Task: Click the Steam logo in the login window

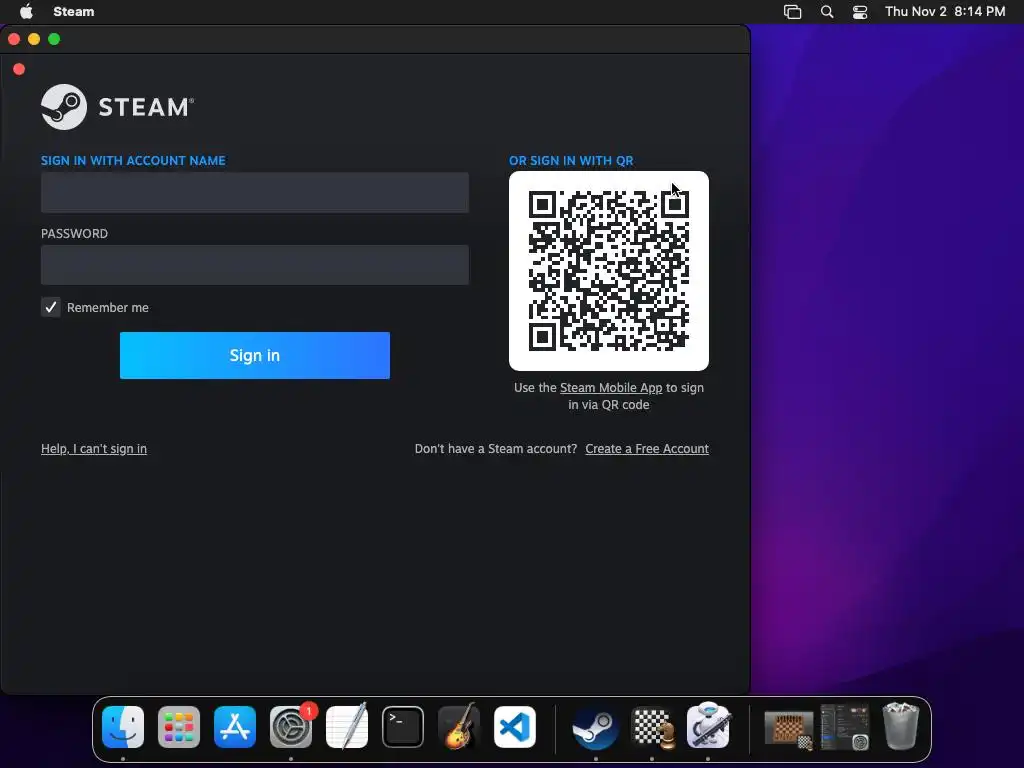Action: click(118, 106)
